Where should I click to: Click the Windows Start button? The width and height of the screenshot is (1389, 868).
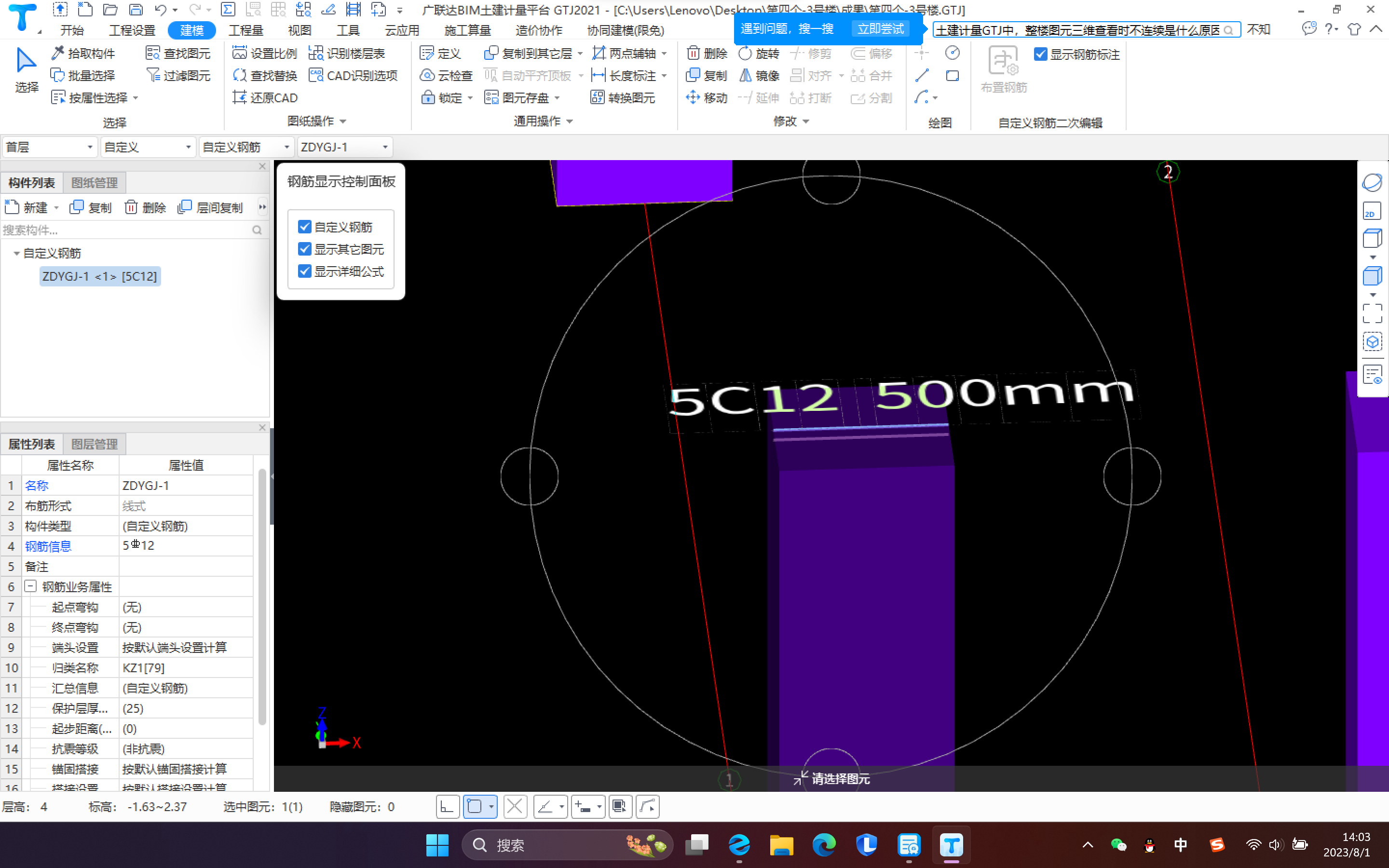(437, 845)
